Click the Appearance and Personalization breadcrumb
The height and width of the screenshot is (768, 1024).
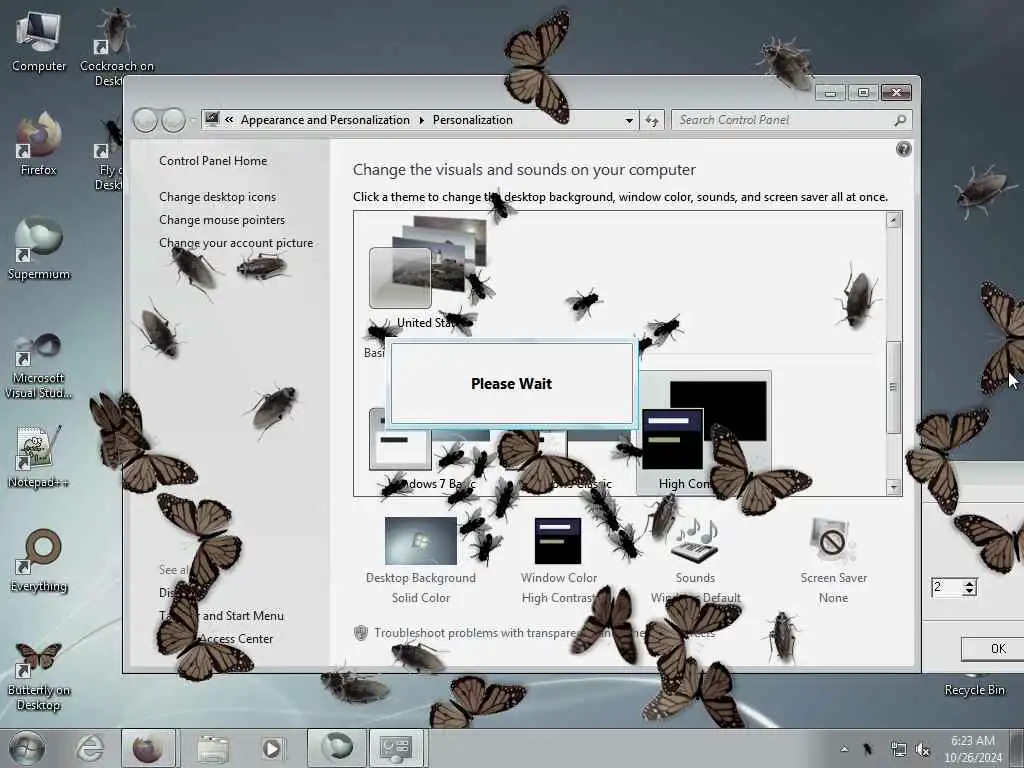pos(325,120)
